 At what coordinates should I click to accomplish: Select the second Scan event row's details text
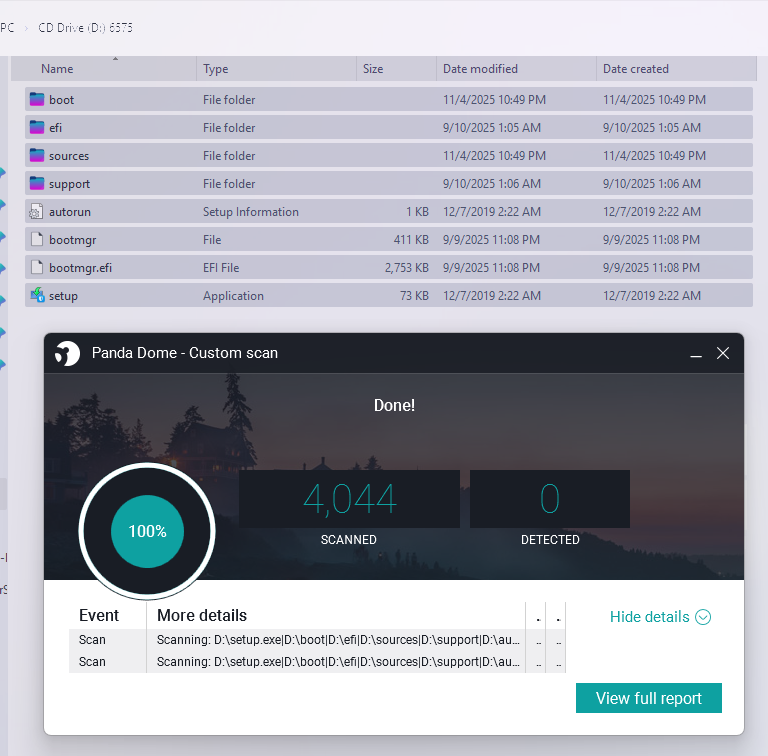(x=338, y=662)
